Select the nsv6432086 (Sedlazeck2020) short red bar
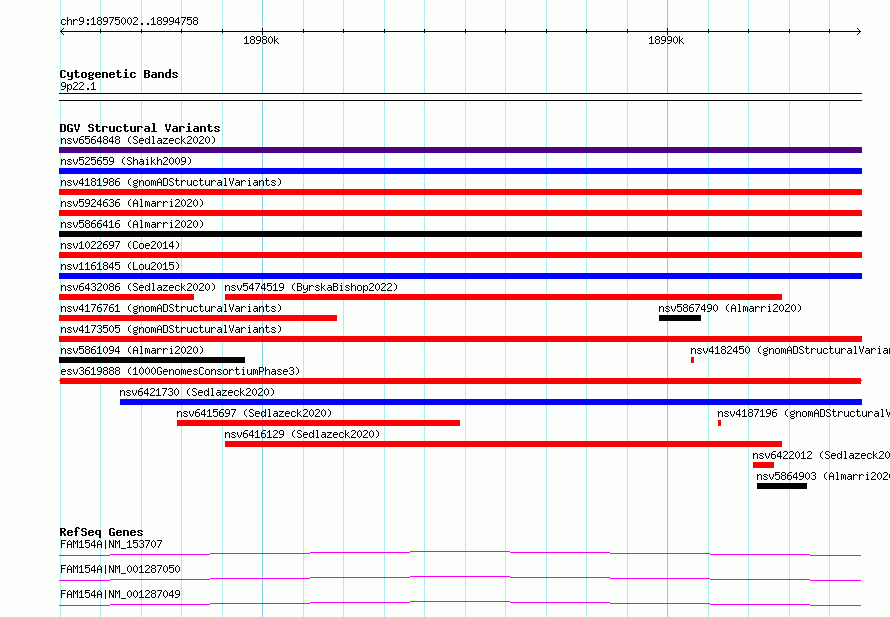This screenshot has width=890, height=617. click(x=127, y=297)
